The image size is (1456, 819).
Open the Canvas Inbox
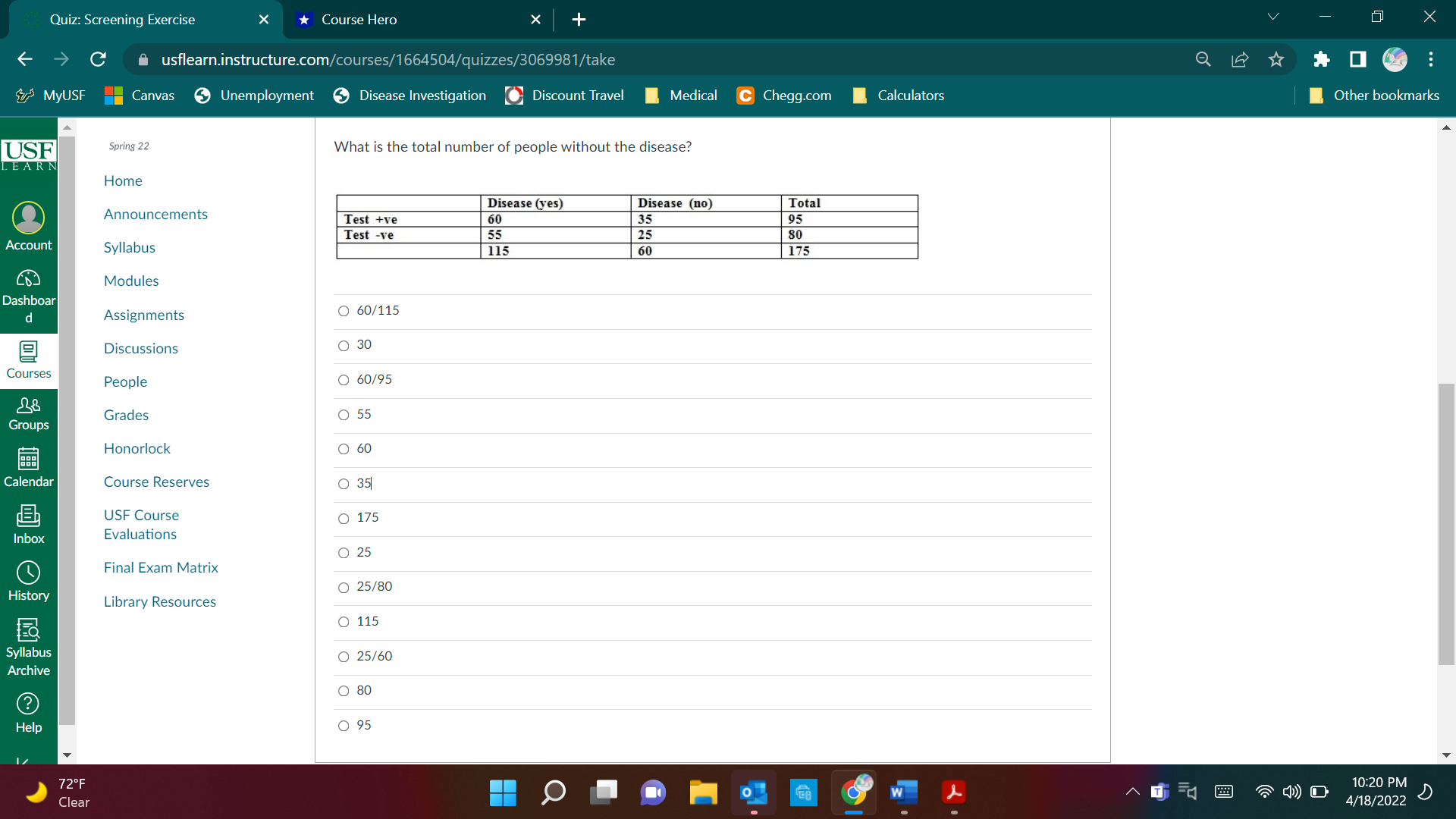[x=28, y=522]
